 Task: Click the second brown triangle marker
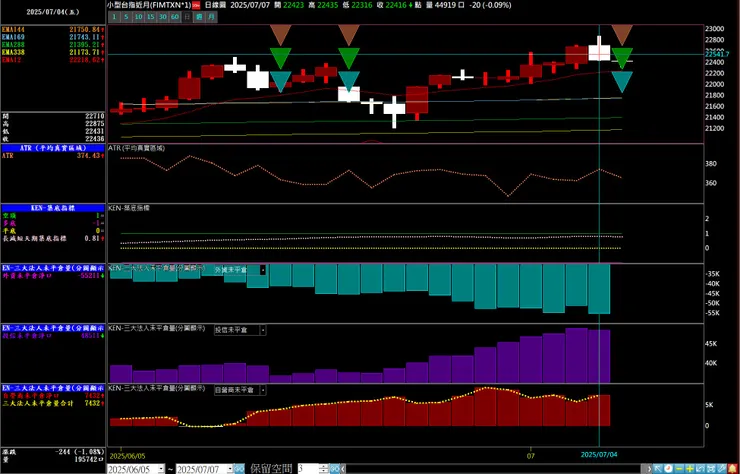coord(349,35)
